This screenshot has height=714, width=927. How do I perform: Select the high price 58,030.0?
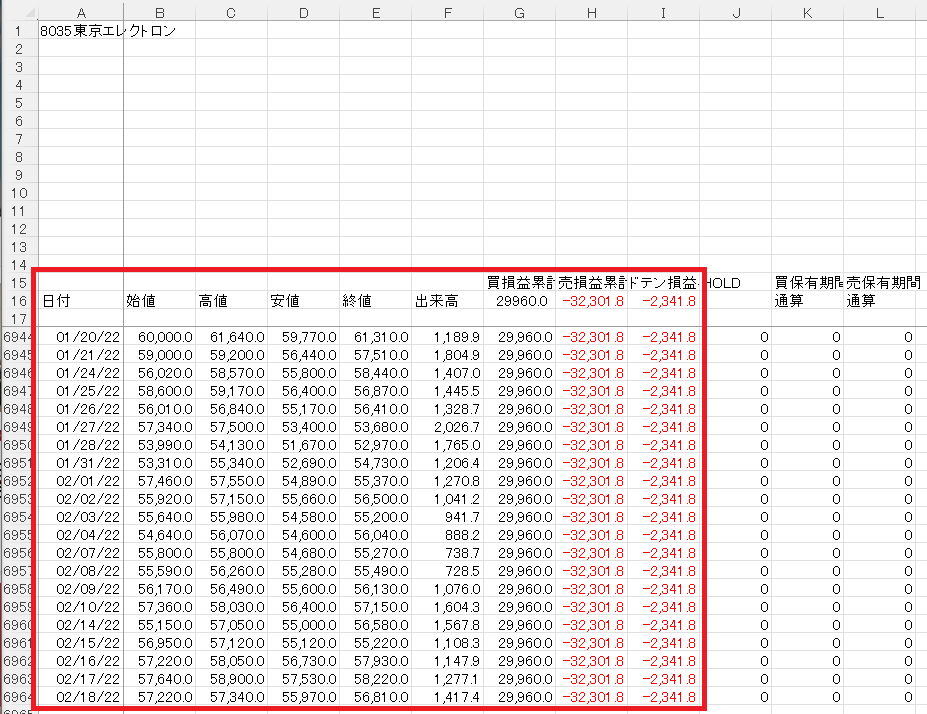[232, 607]
